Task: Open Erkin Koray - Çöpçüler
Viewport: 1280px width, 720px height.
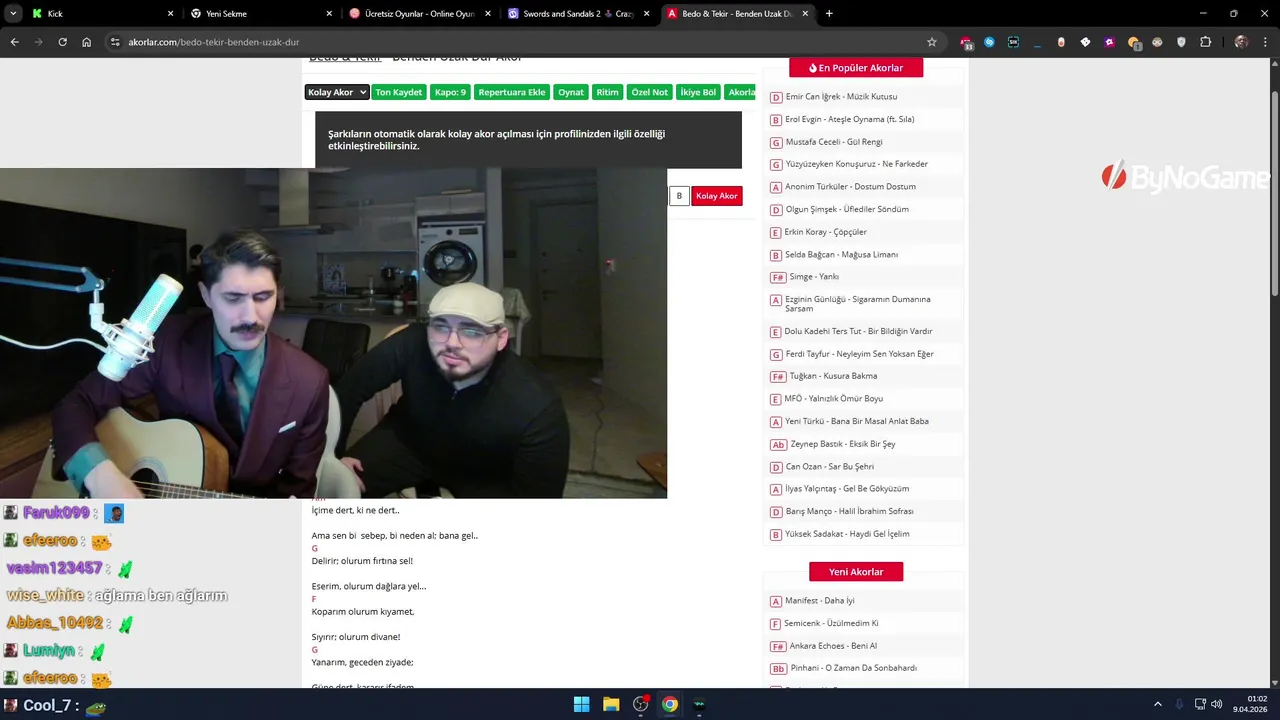Action: pos(826,232)
